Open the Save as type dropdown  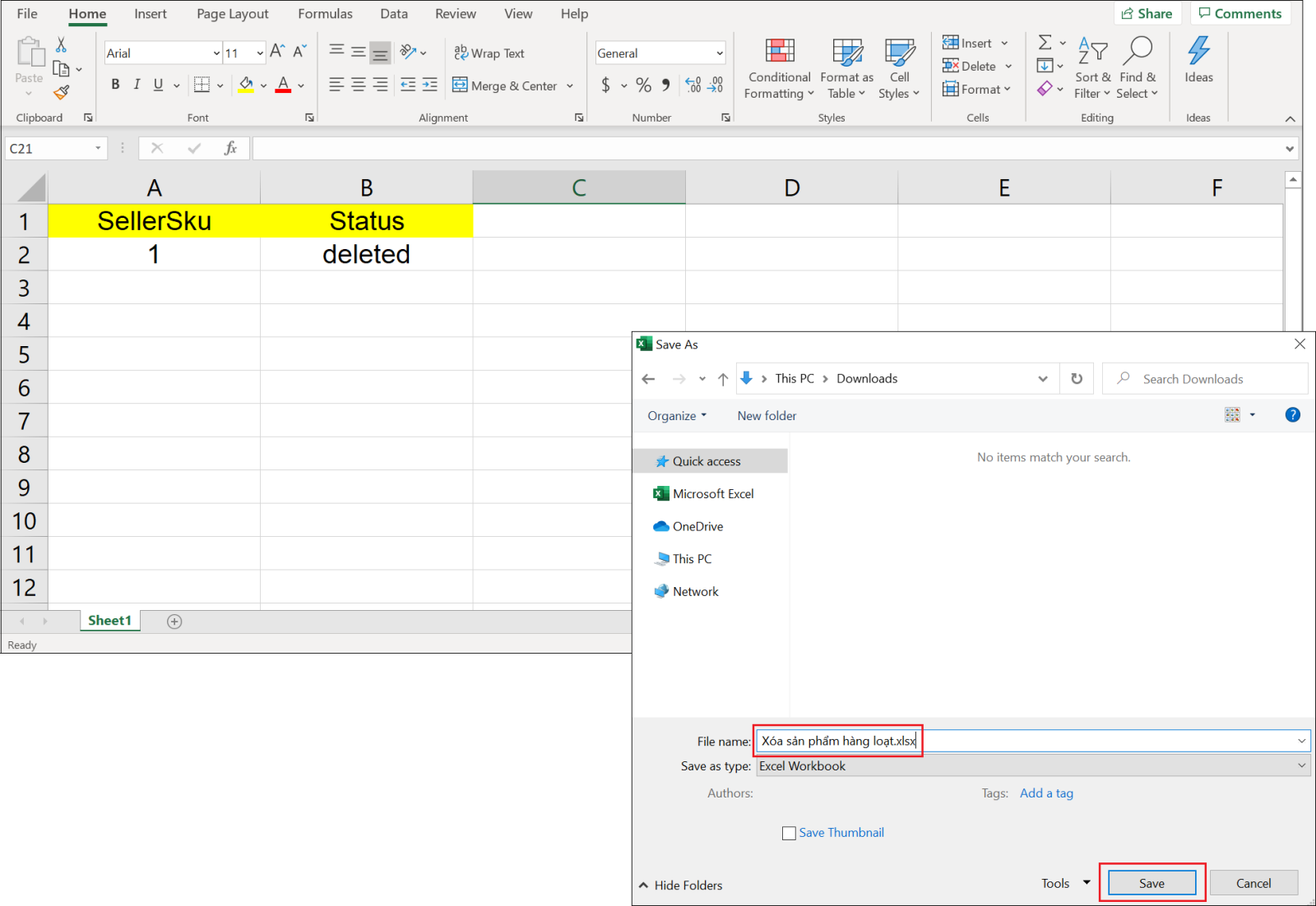coord(1032,766)
